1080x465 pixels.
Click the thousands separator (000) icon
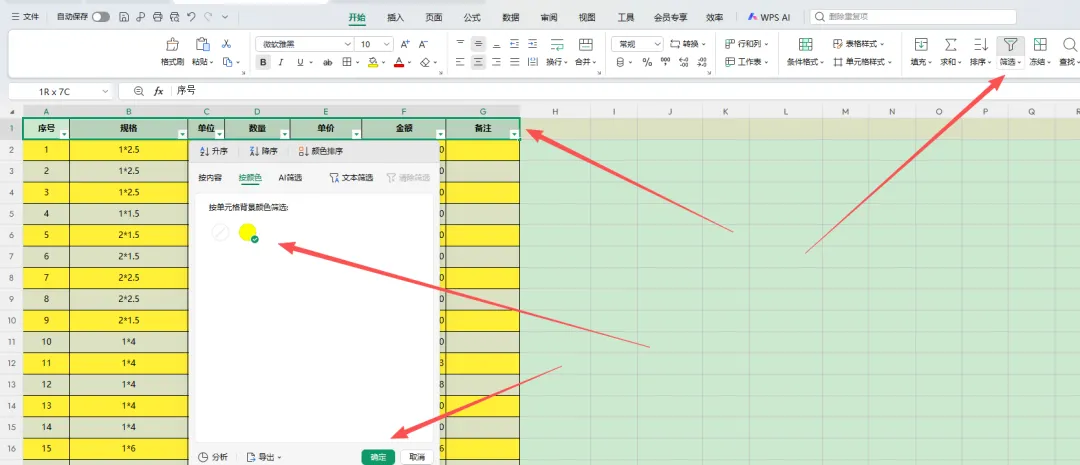point(665,62)
